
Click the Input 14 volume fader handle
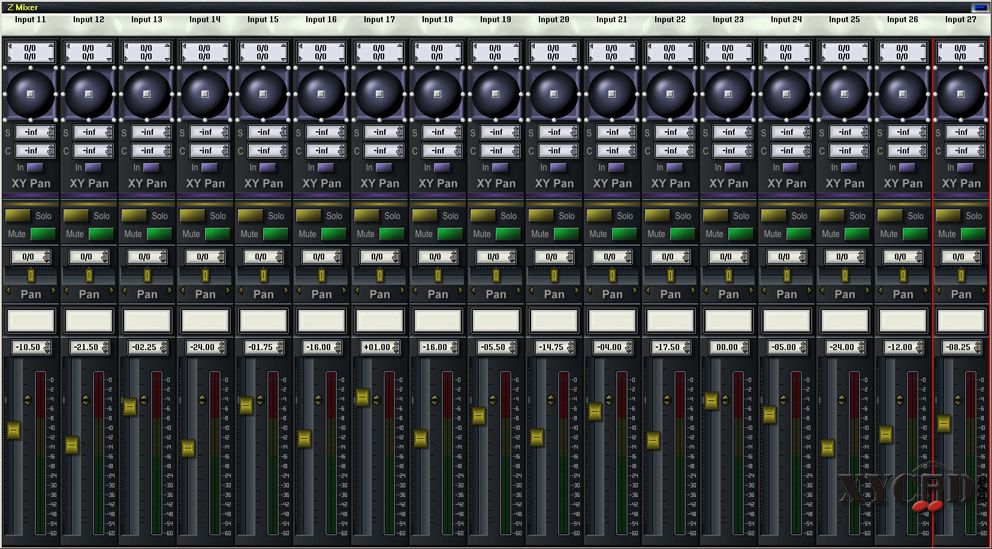[188, 448]
